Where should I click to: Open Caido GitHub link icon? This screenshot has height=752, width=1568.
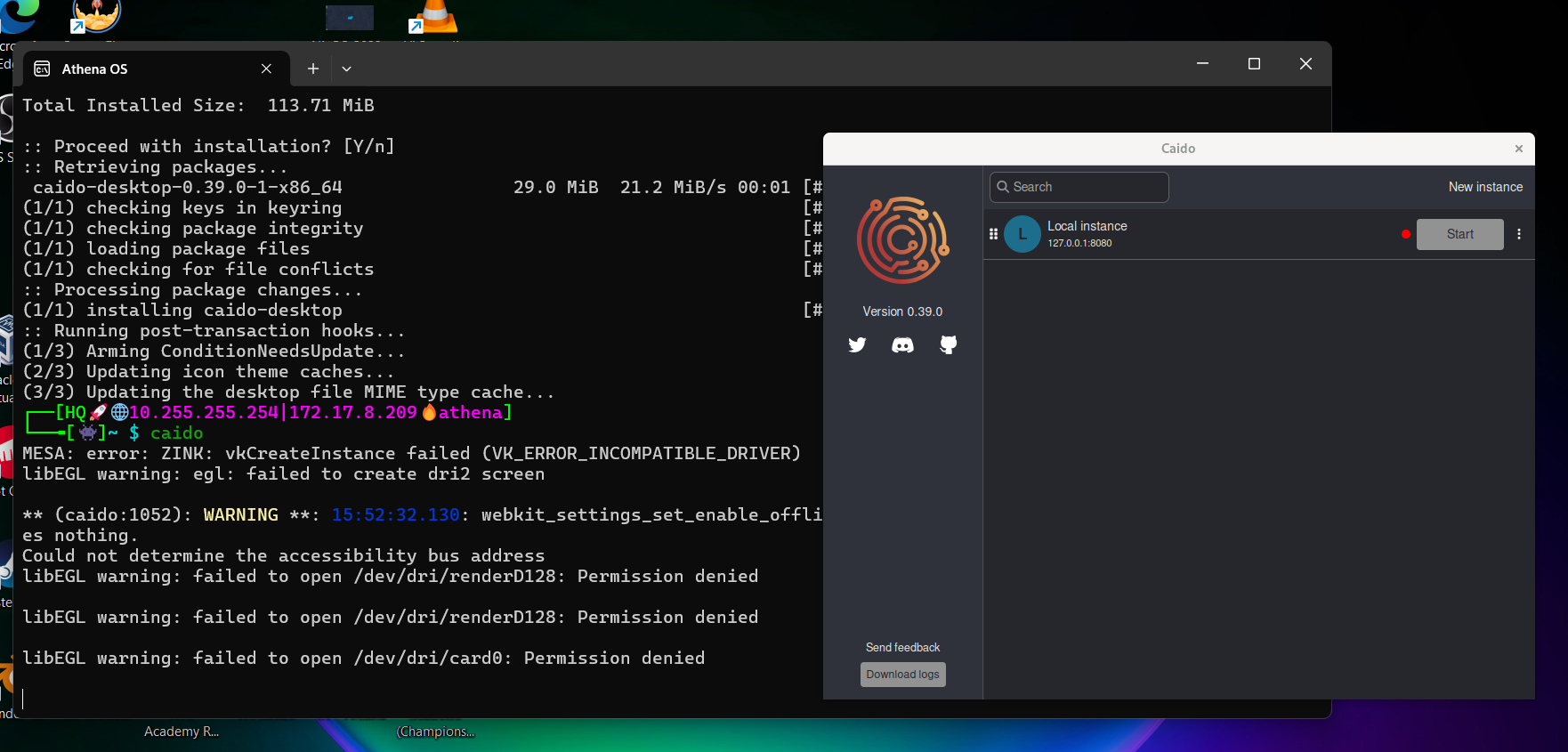pyautogui.click(x=949, y=344)
